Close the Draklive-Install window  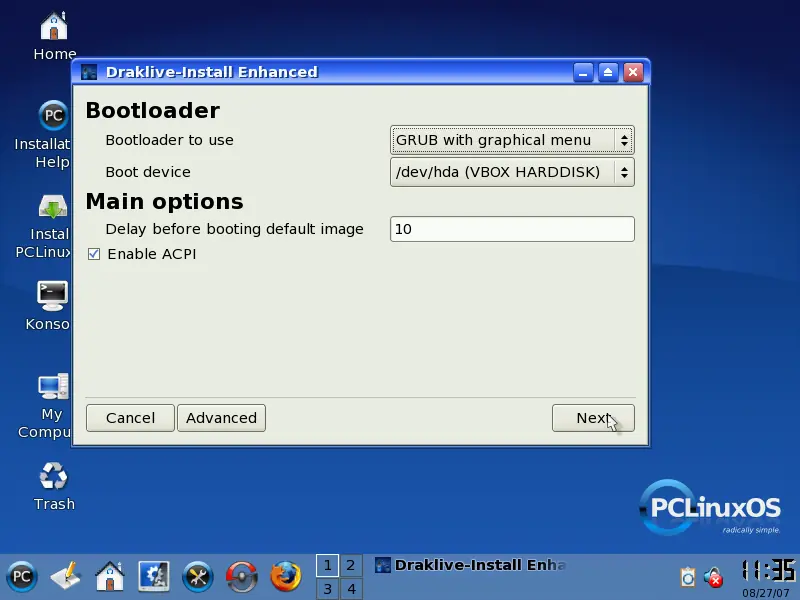633,72
